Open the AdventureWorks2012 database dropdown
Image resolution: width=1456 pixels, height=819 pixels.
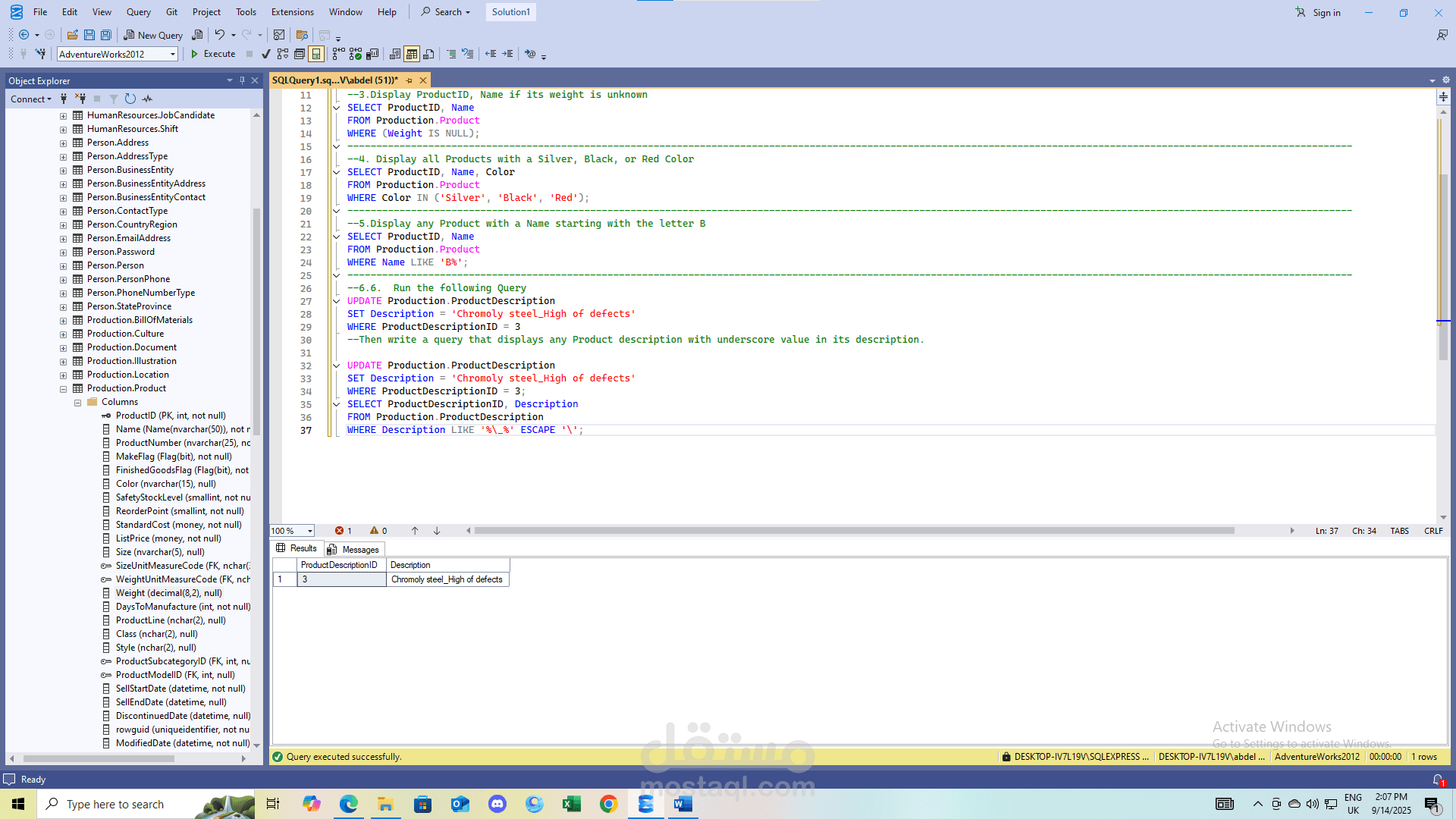[x=173, y=54]
